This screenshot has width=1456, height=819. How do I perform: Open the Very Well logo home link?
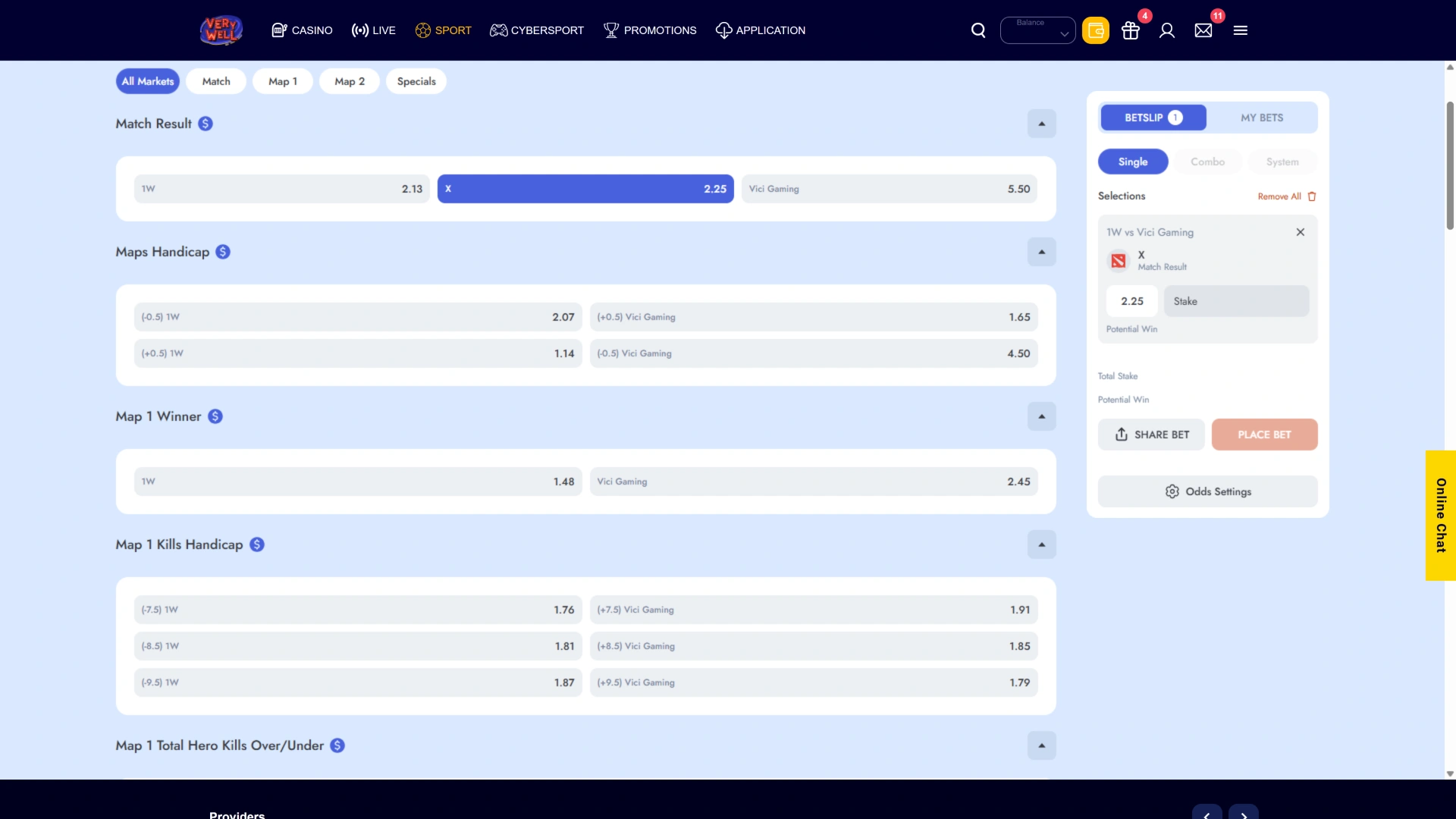click(221, 30)
